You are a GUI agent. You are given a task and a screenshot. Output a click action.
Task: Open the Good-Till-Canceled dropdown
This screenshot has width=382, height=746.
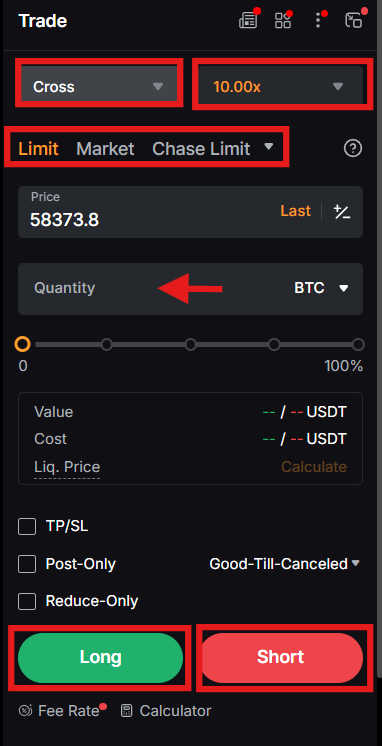tap(284, 564)
